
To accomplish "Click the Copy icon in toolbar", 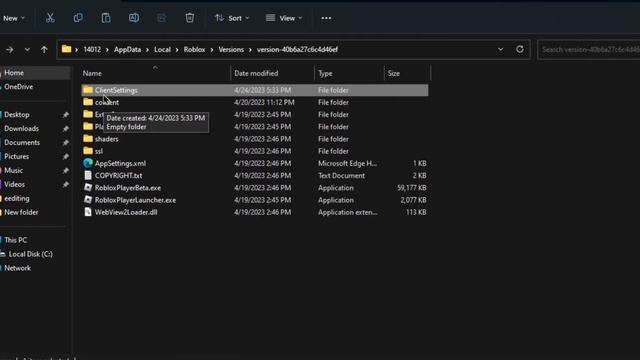I will tap(78, 18).
